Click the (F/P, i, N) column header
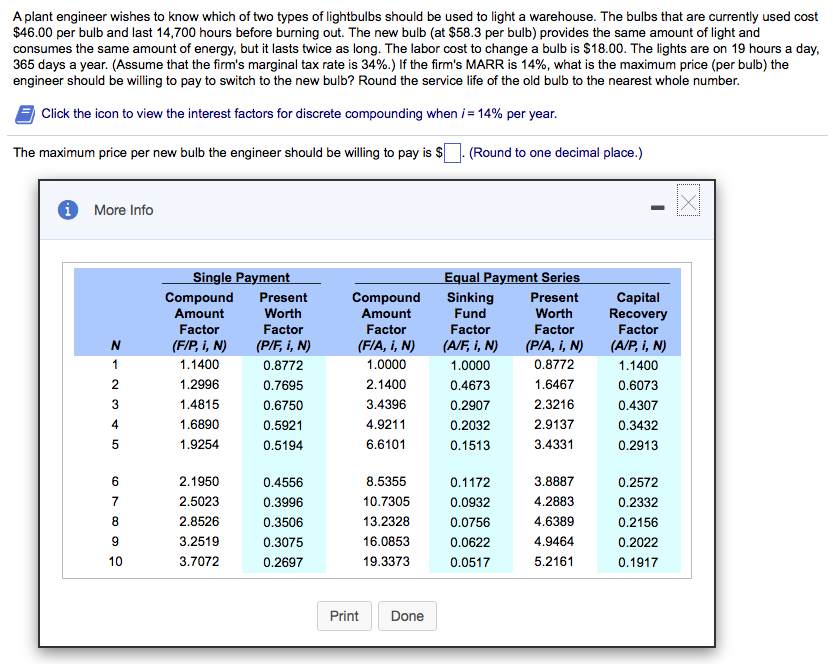The width and height of the screenshot is (833, 664). (x=198, y=346)
